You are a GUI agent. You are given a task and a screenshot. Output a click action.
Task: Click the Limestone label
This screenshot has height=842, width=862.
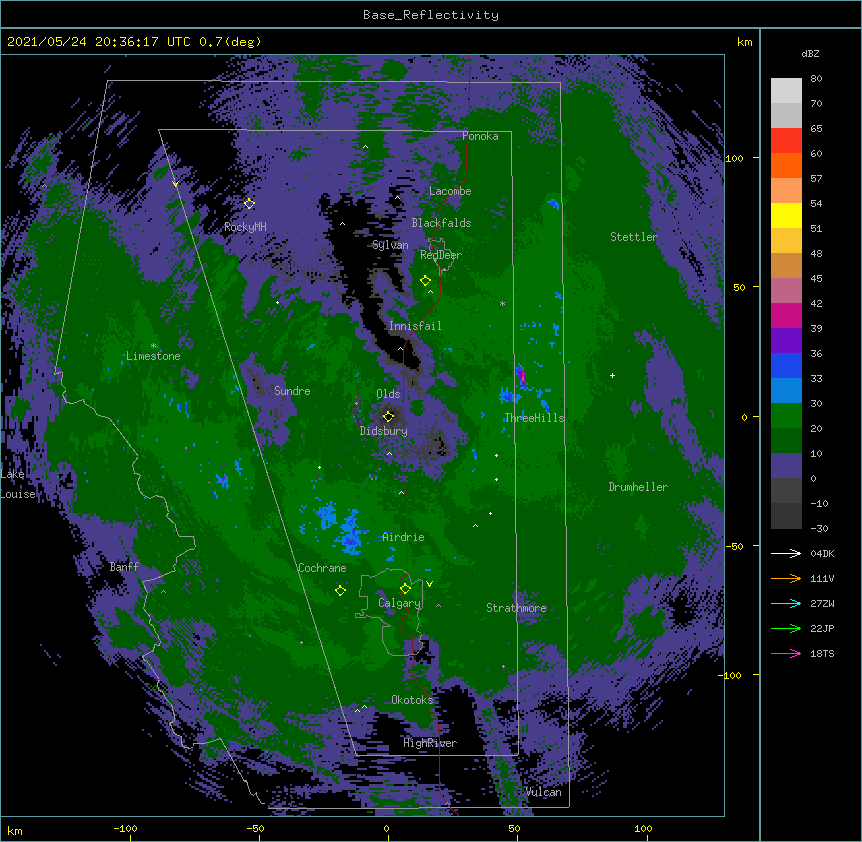(x=153, y=356)
